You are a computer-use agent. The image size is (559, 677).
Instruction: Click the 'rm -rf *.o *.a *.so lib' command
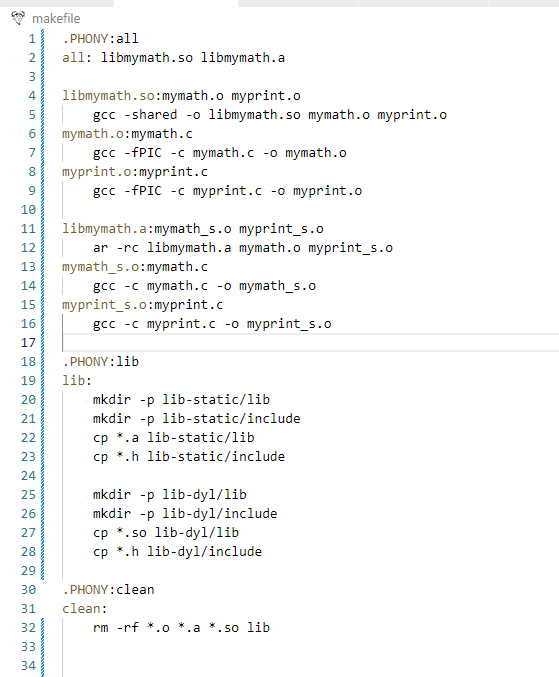point(181,628)
